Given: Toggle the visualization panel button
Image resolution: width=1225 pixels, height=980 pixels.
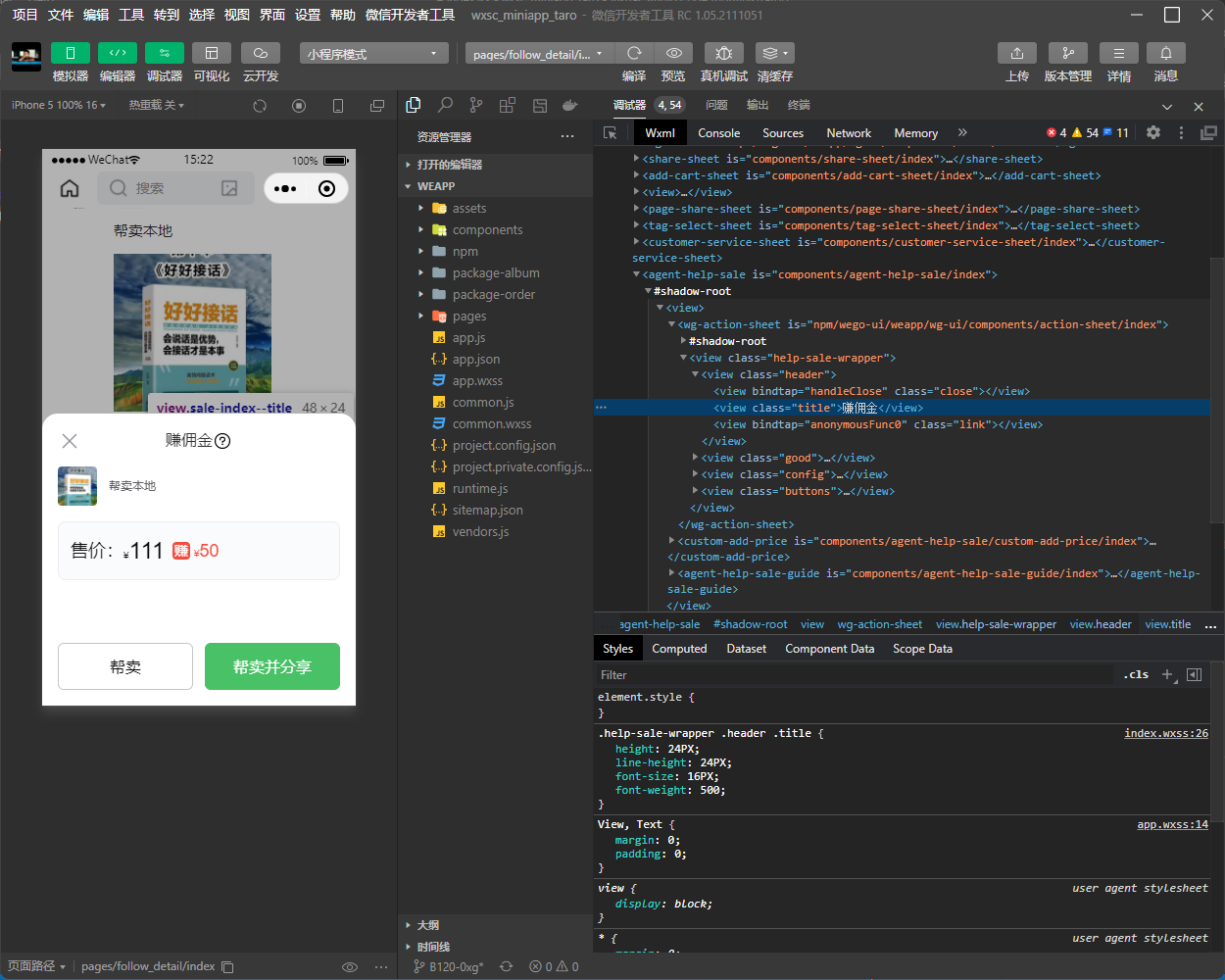Looking at the screenshot, I should (212, 53).
